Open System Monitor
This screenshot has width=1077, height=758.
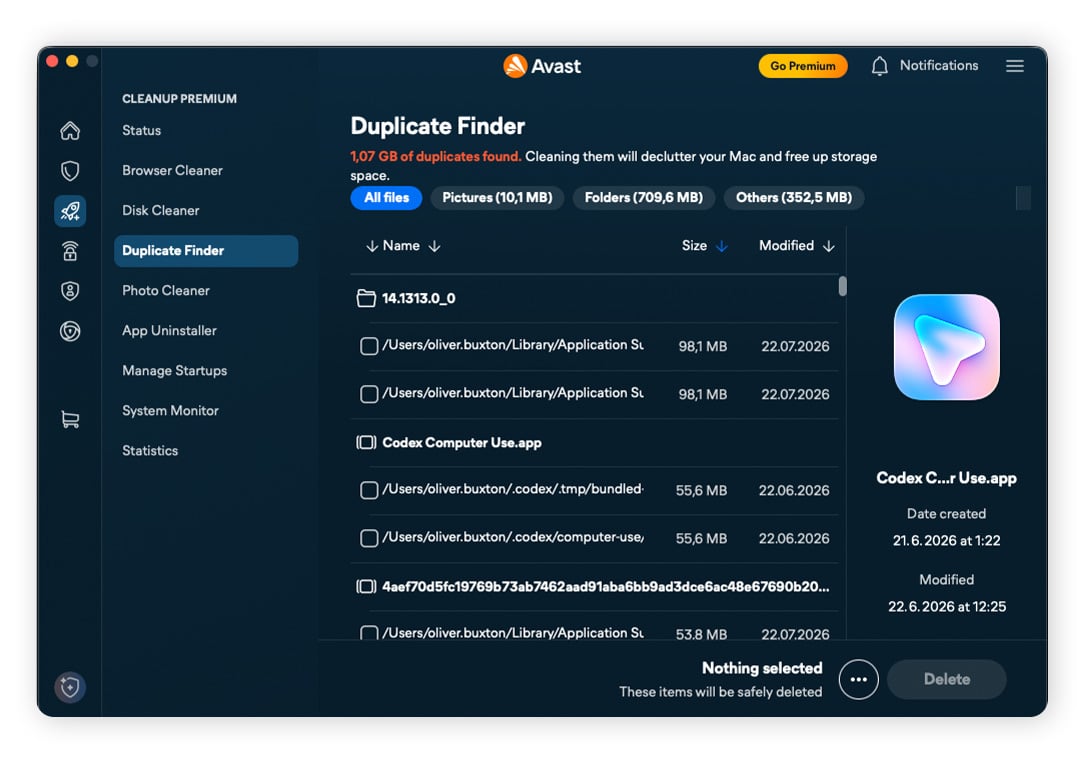tap(170, 411)
